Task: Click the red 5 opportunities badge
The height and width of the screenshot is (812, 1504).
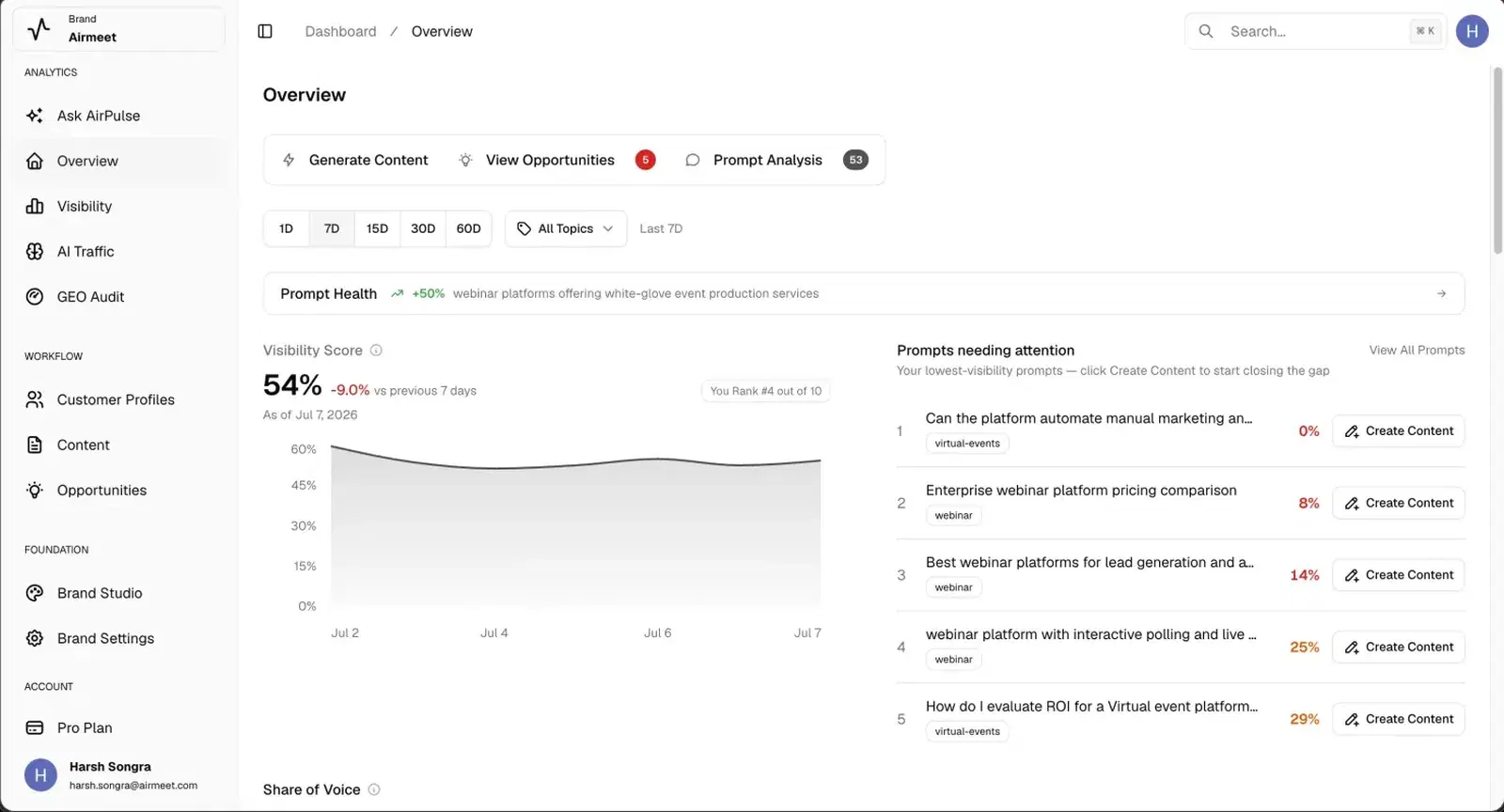Action: (645, 160)
